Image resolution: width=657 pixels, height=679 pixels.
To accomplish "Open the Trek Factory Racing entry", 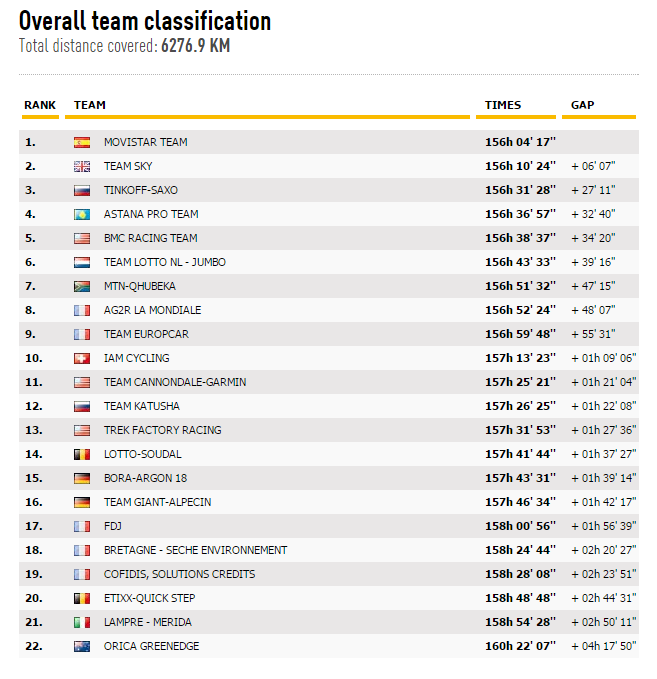I will [x=163, y=430].
